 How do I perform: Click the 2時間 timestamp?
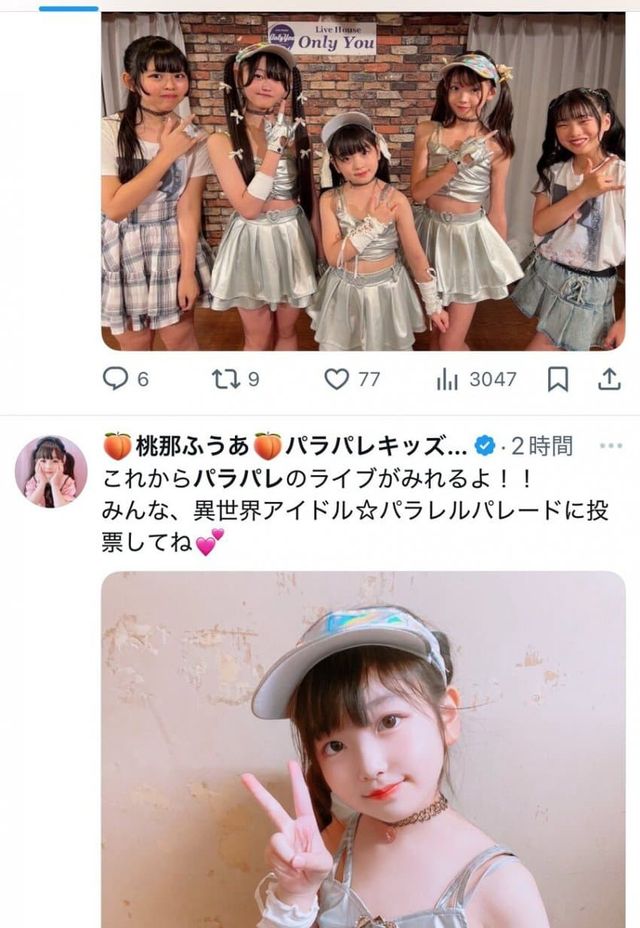(542, 446)
